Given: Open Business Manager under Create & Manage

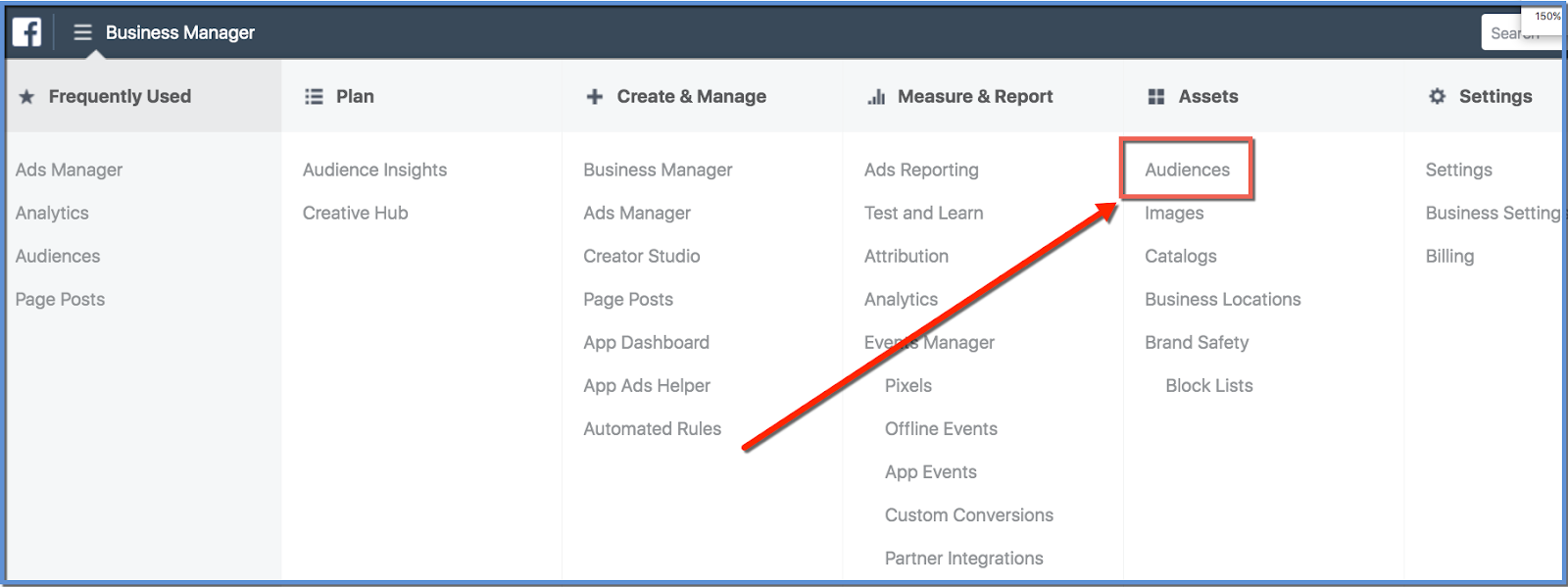Looking at the screenshot, I should [658, 170].
